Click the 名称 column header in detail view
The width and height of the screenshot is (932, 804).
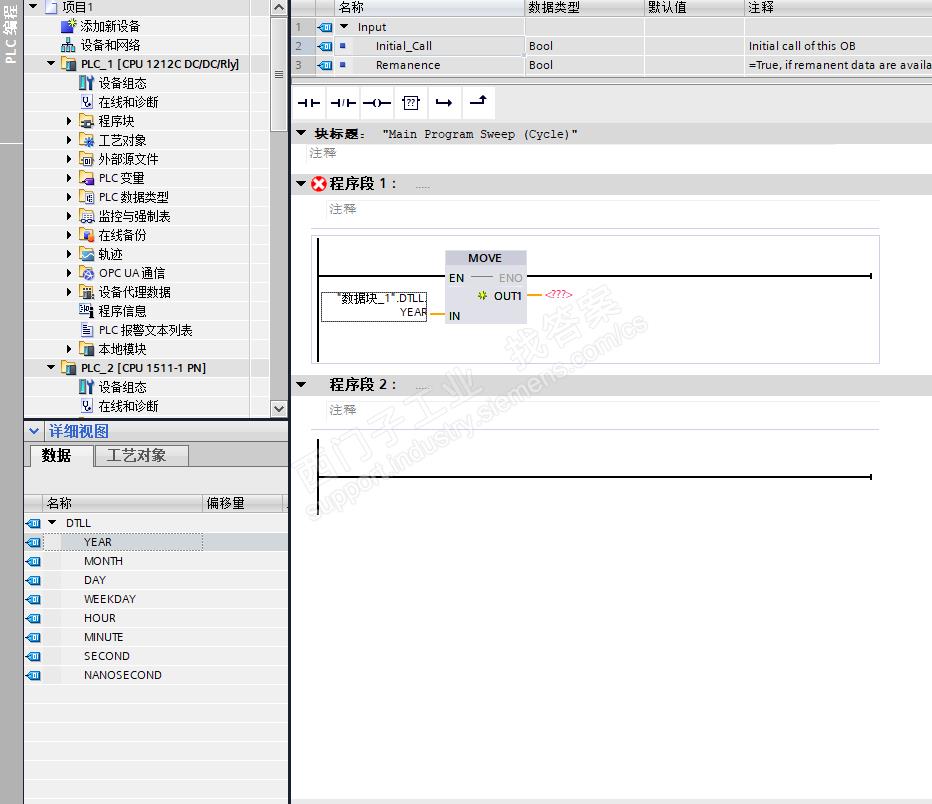pyautogui.click(x=122, y=503)
